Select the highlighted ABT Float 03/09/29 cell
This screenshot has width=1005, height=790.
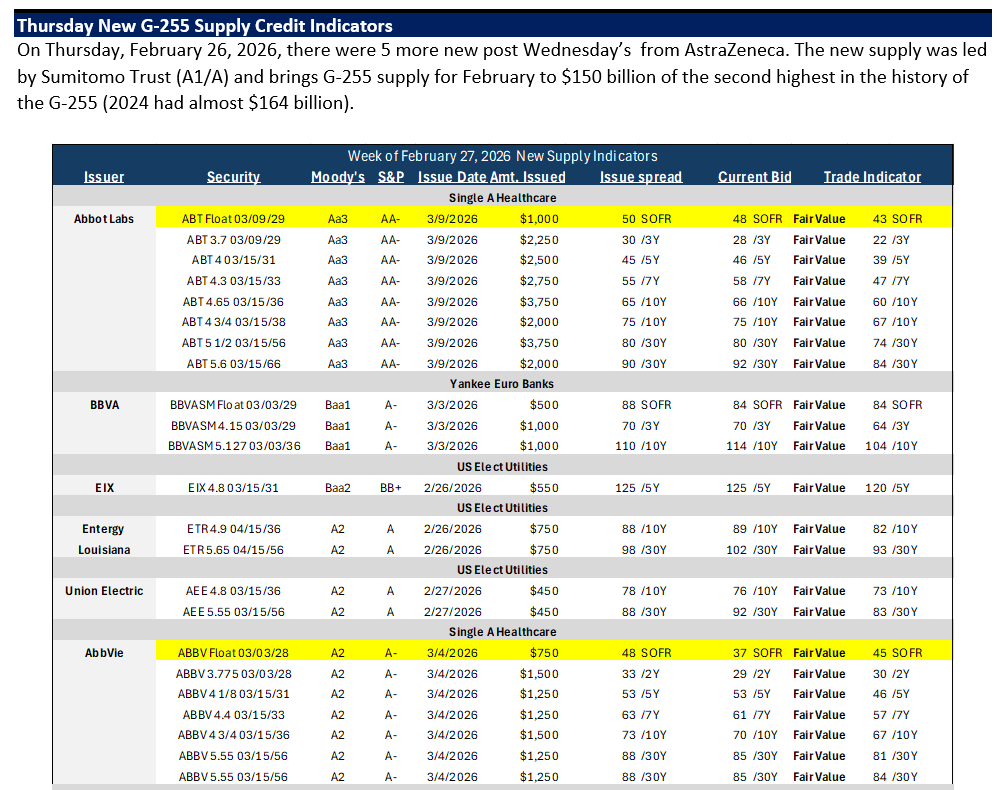coord(233,218)
